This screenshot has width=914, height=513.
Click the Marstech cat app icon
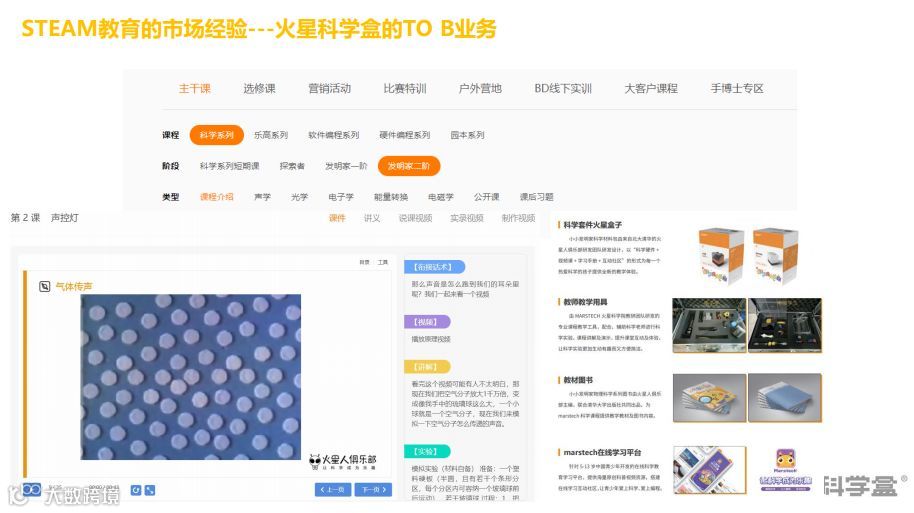785,461
